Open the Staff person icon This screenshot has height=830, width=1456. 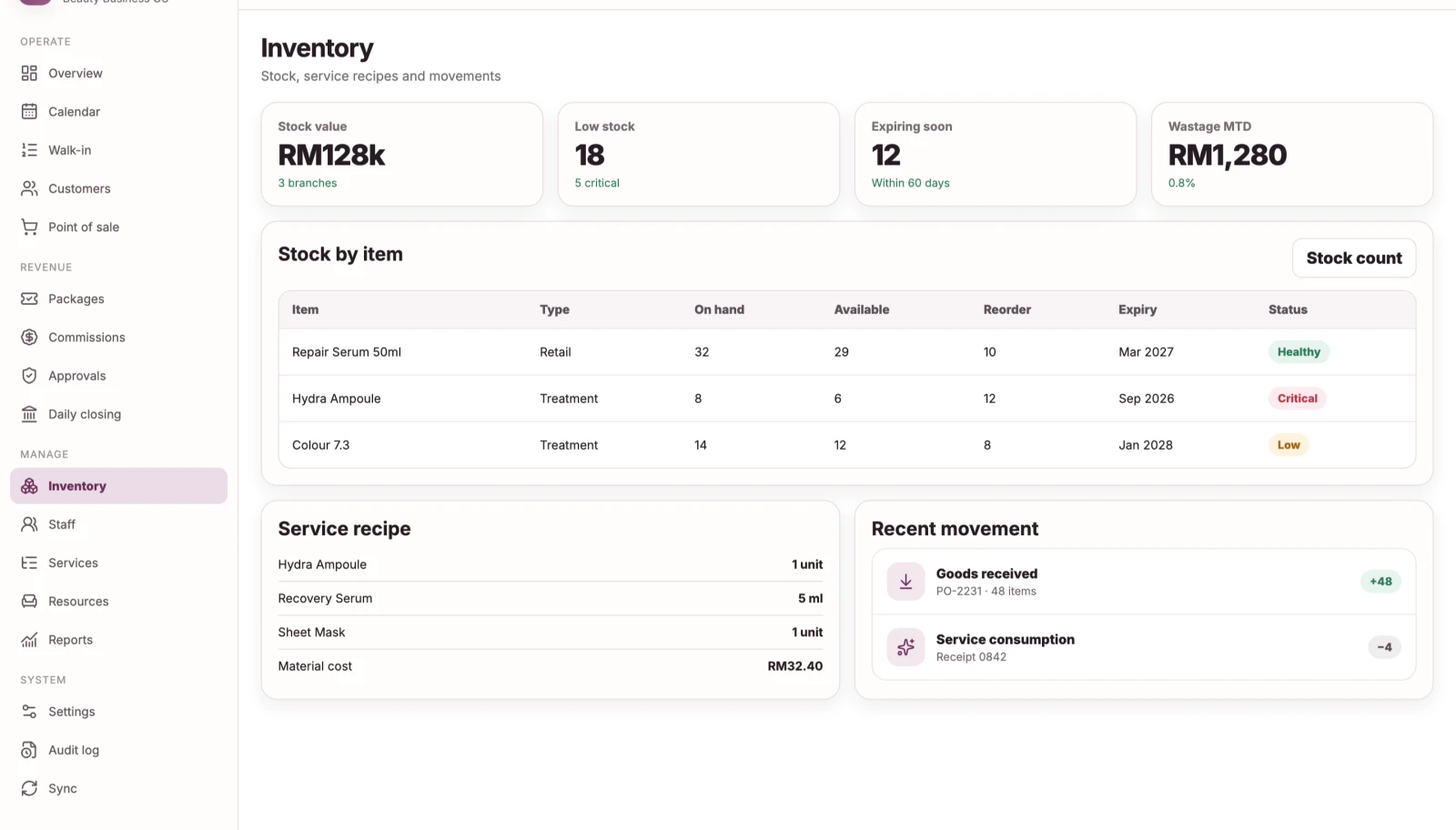[x=29, y=524]
